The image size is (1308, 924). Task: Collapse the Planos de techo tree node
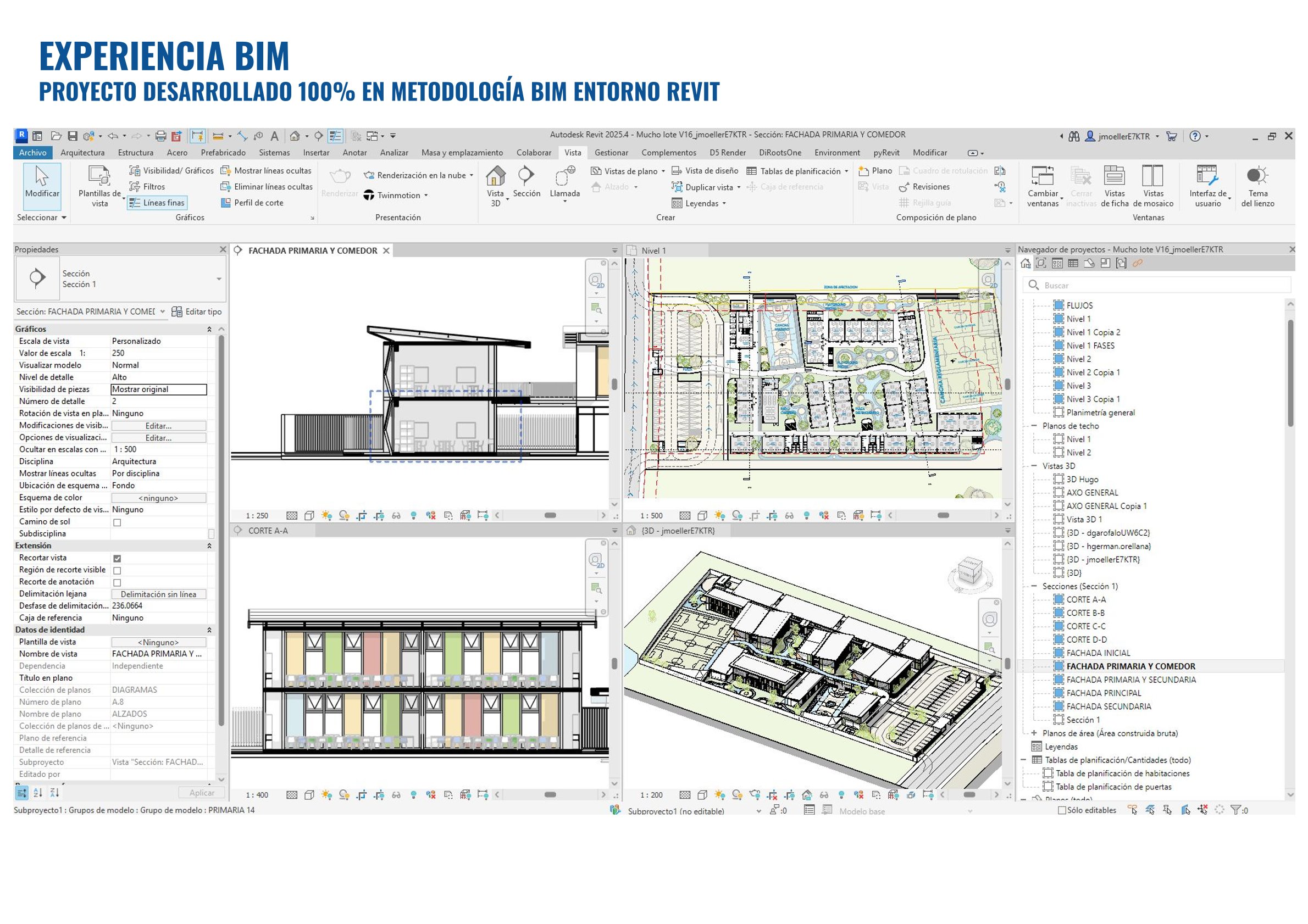pyautogui.click(x=1034, y=426)
